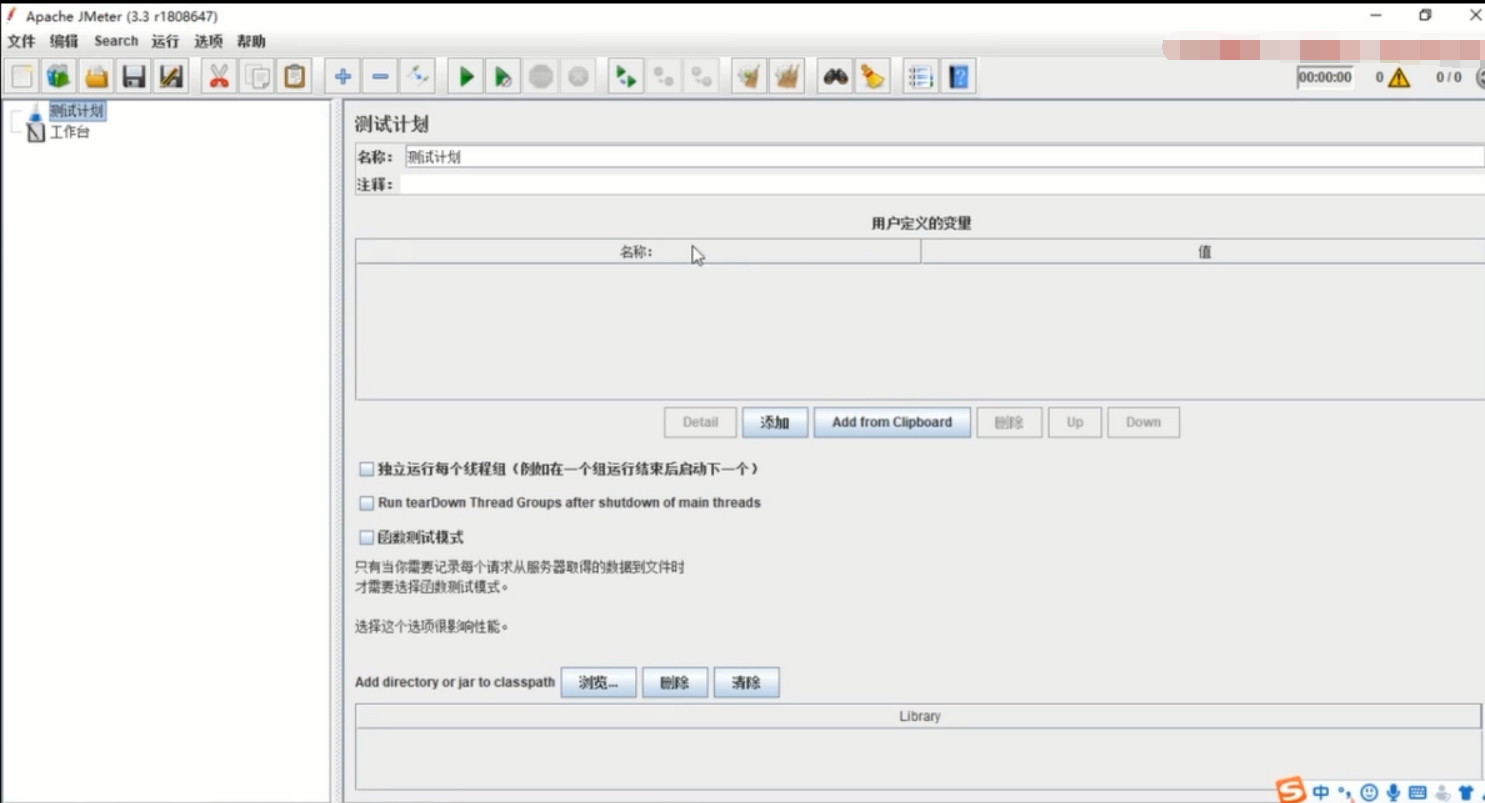Click the keyboard icon in IME bar
Viewport: 1485px width, 803px height.
(1417, 792)
